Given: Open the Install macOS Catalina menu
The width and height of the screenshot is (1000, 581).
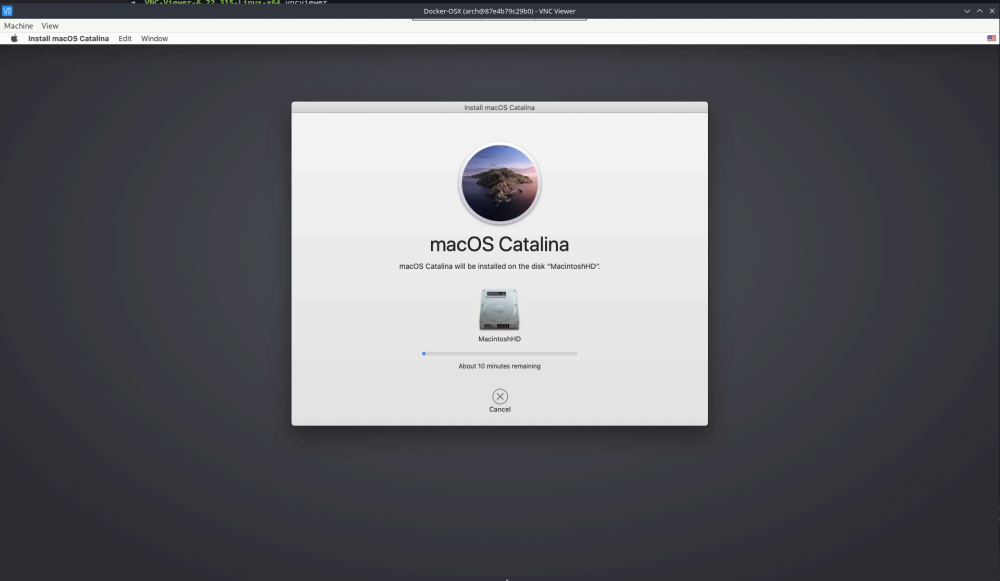Looking at the screenshot, I should (x=68, y=38).
